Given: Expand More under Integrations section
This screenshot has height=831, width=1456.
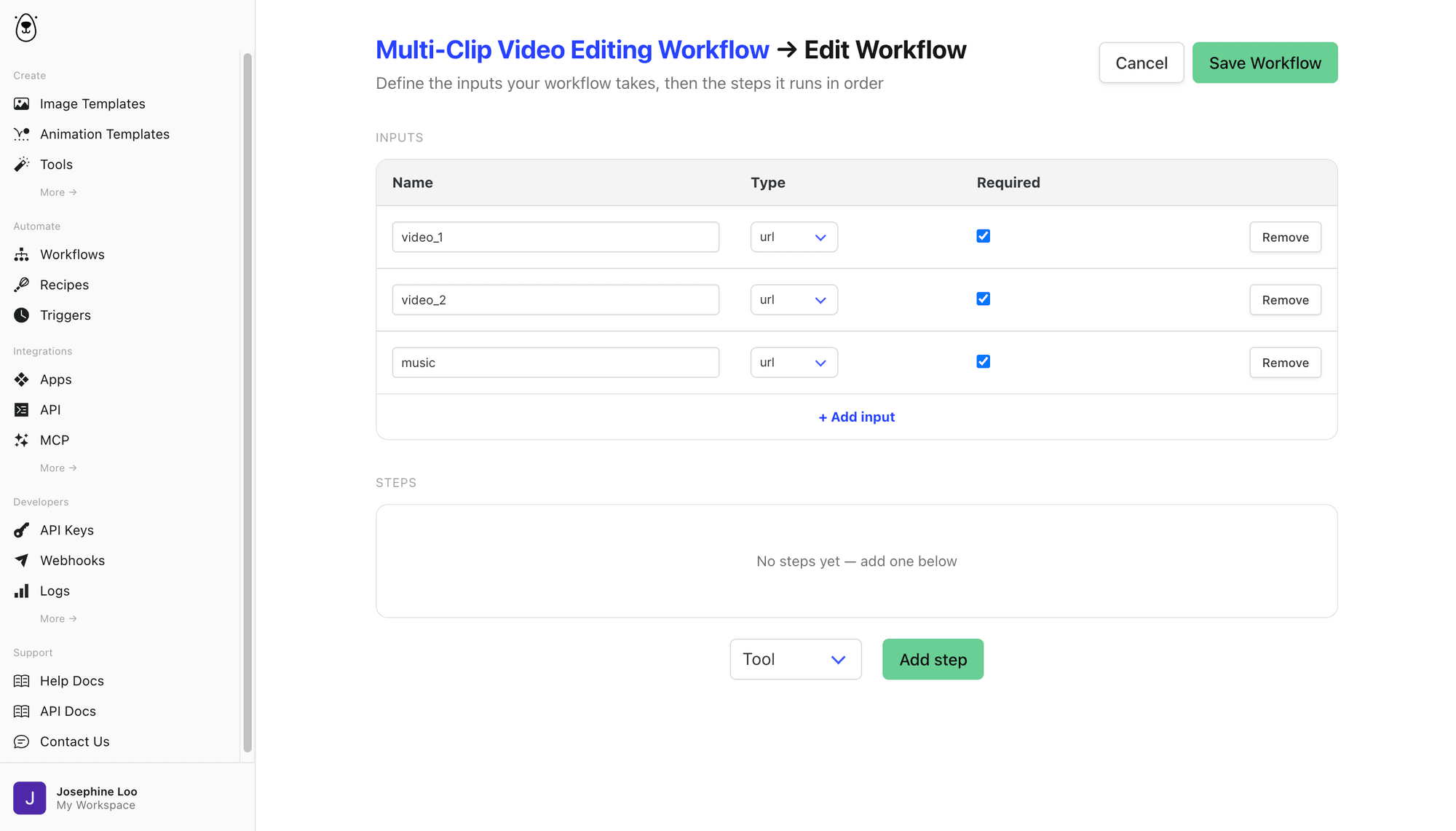Looking at the screenshot, I should [x=58, y=468].
